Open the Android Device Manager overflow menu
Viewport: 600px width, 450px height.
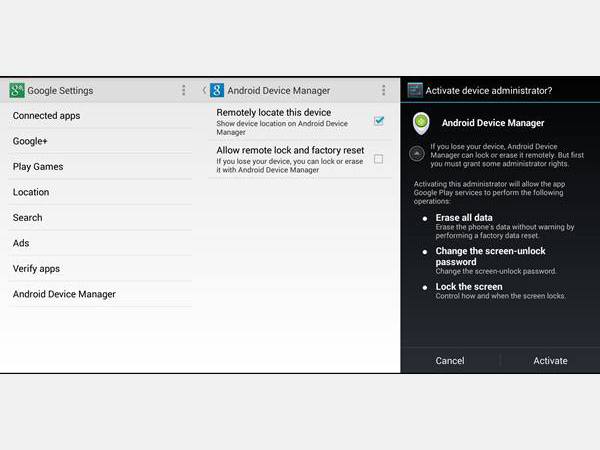(383, 90)
